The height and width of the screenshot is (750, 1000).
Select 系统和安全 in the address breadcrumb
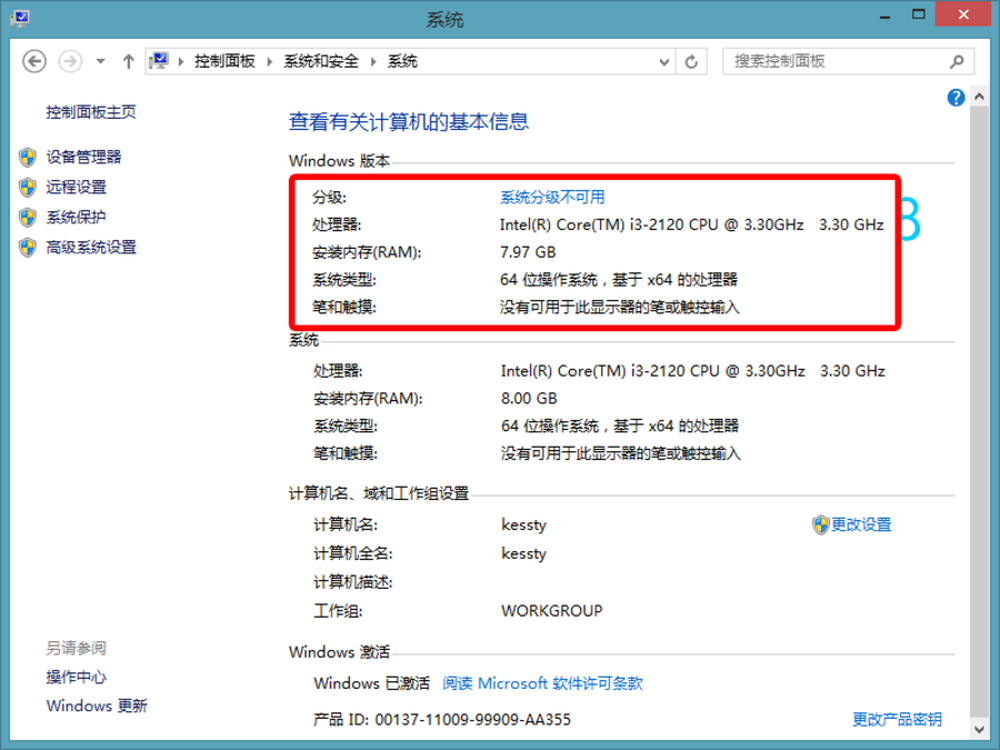click(x=321, y=61)
